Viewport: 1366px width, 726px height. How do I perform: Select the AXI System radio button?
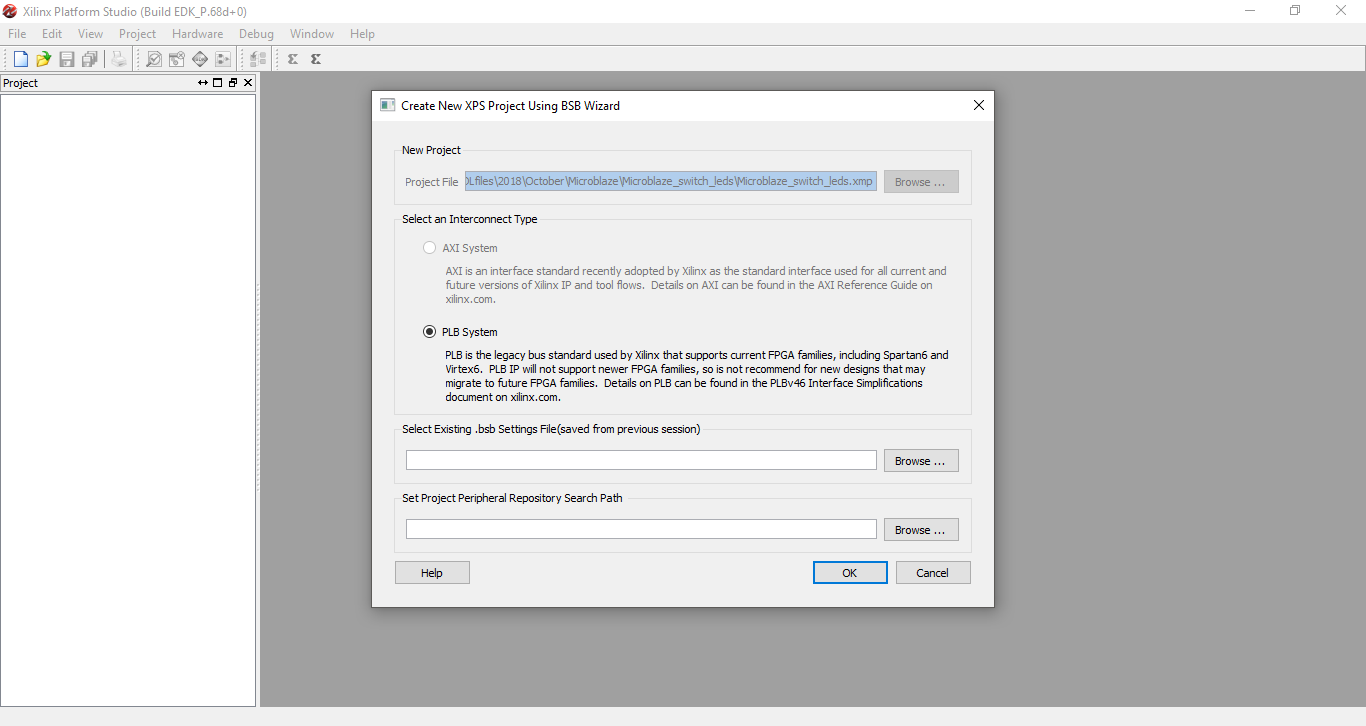430,248
